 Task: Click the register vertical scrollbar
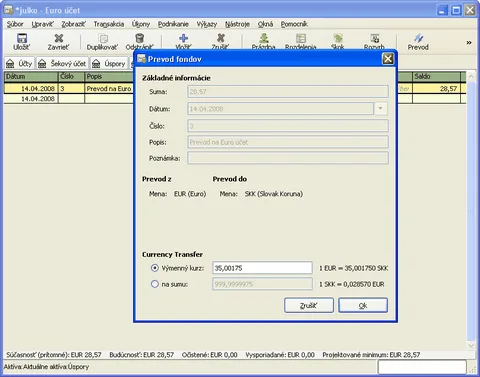click(471, 211)
